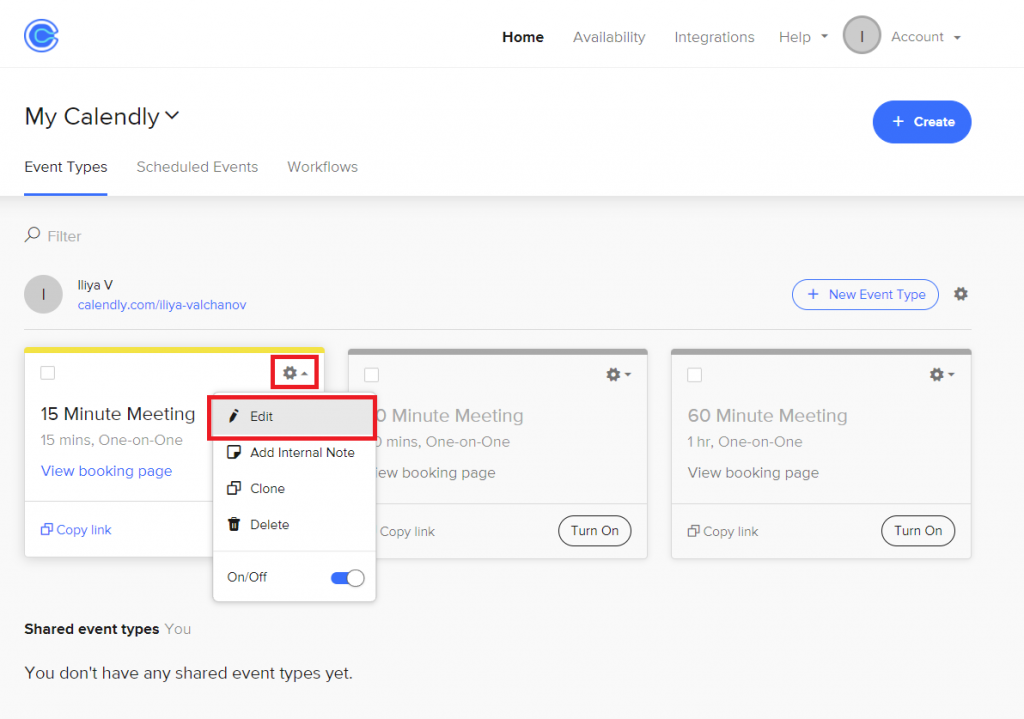This screenshot has width=1024, height=719.
Task: Click Turn On for the 60 Minute Meeting
Action: coord(918,531)
